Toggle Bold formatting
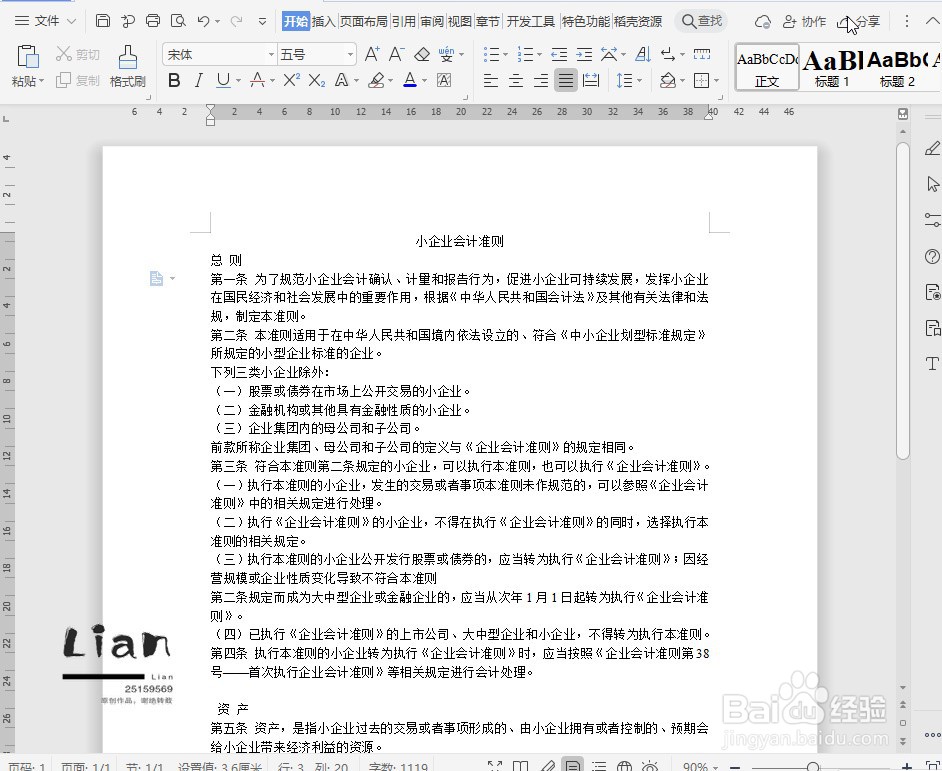This screenshot has height=771, width=942. point(174,80)
